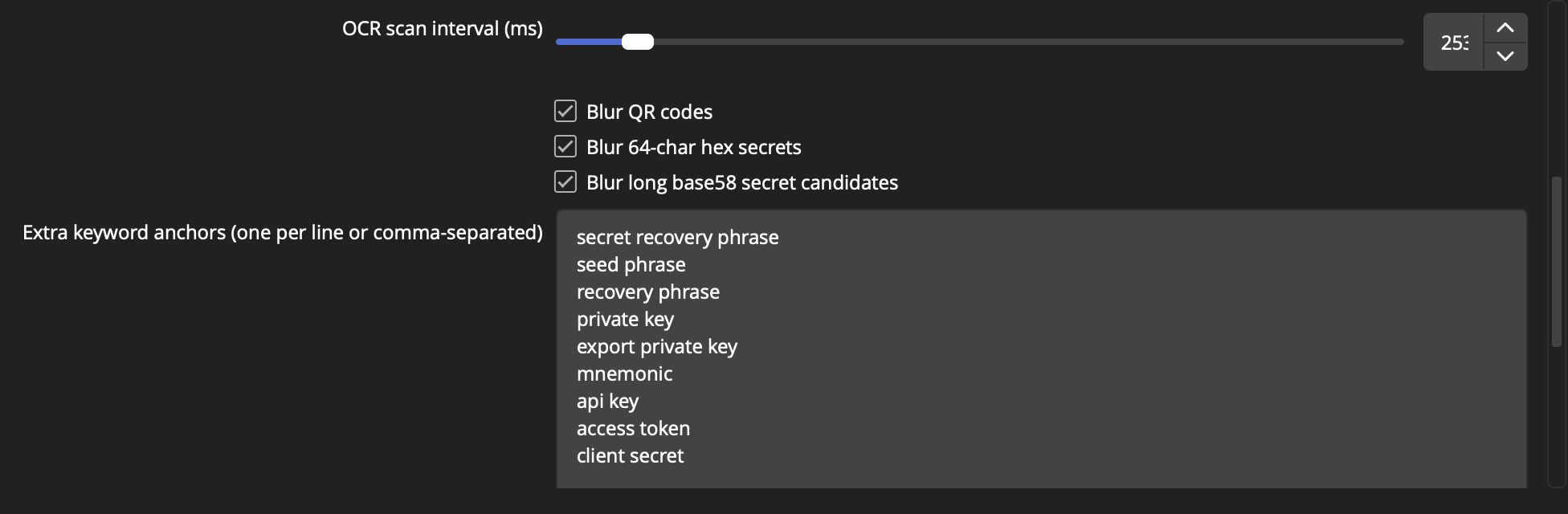Click the stepper up arrow to increase interval
Screen dimensions: 1568x514
click(x=1505, y=27)
